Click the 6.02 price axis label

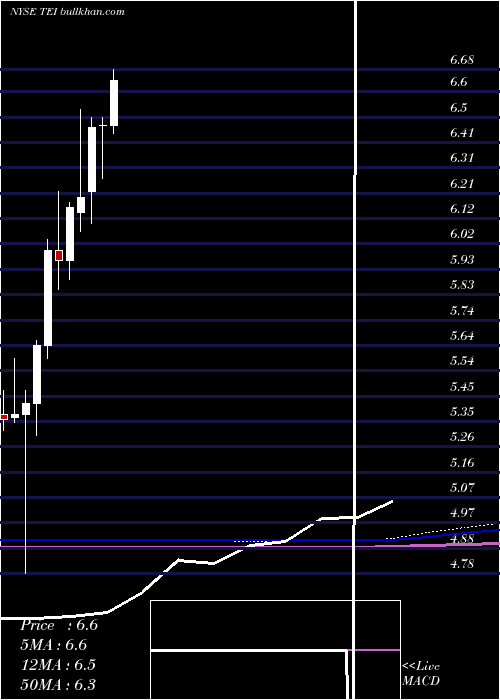tap(462, 233)
